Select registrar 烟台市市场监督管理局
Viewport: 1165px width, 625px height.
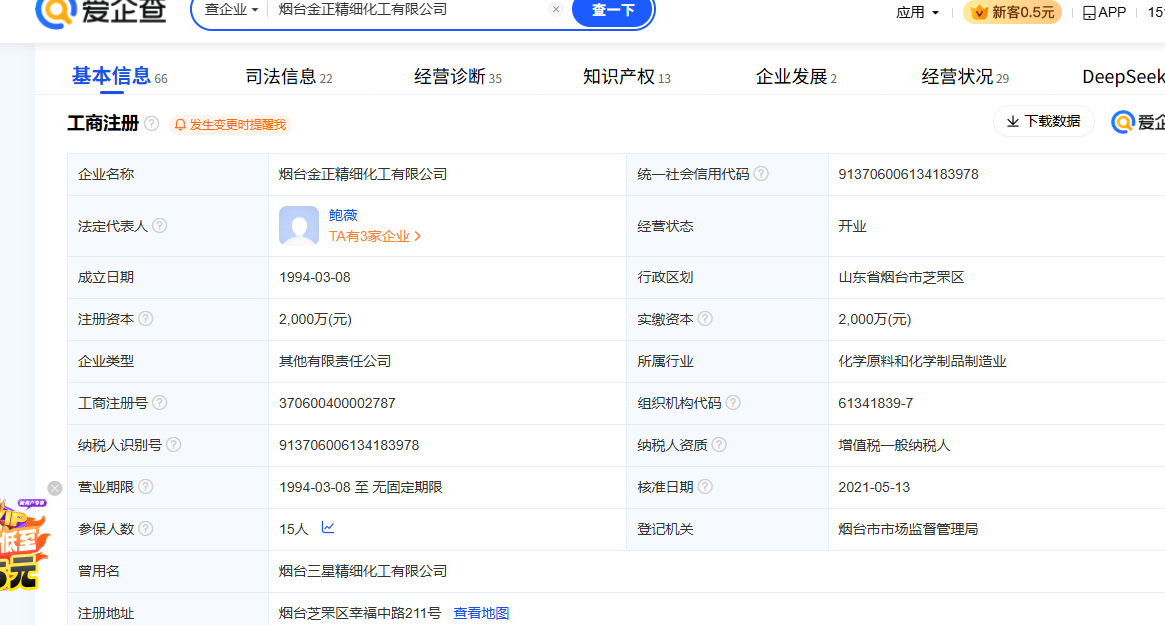[908, 529]
